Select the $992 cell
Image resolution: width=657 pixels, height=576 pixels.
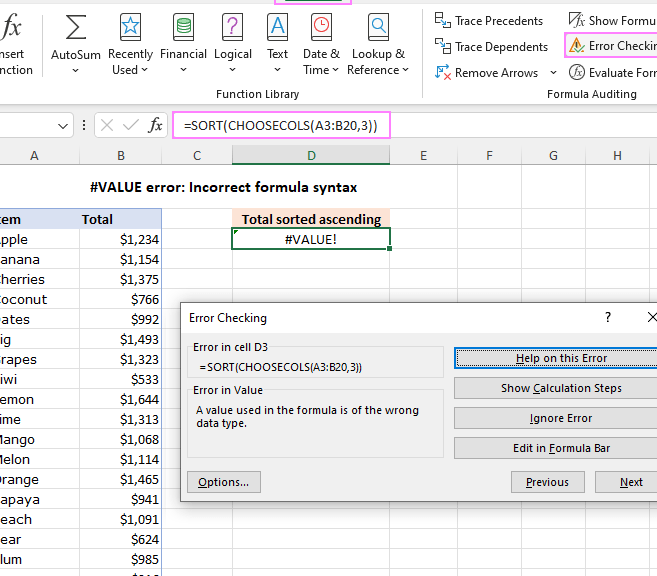[x=121, y=320]
